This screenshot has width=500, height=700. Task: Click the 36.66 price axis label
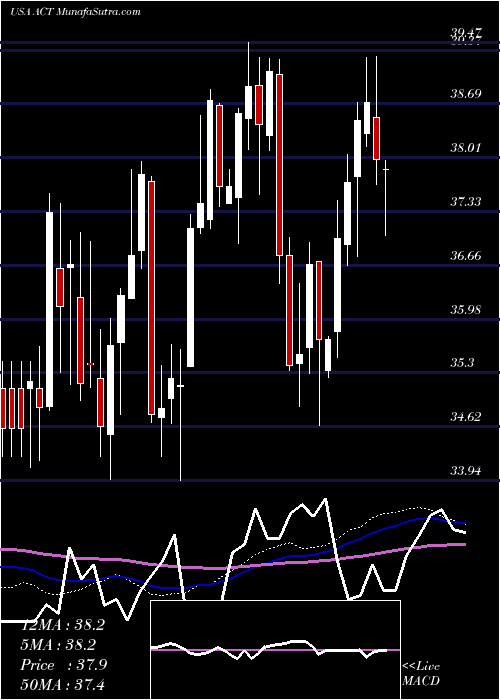(x=466, y=255)
